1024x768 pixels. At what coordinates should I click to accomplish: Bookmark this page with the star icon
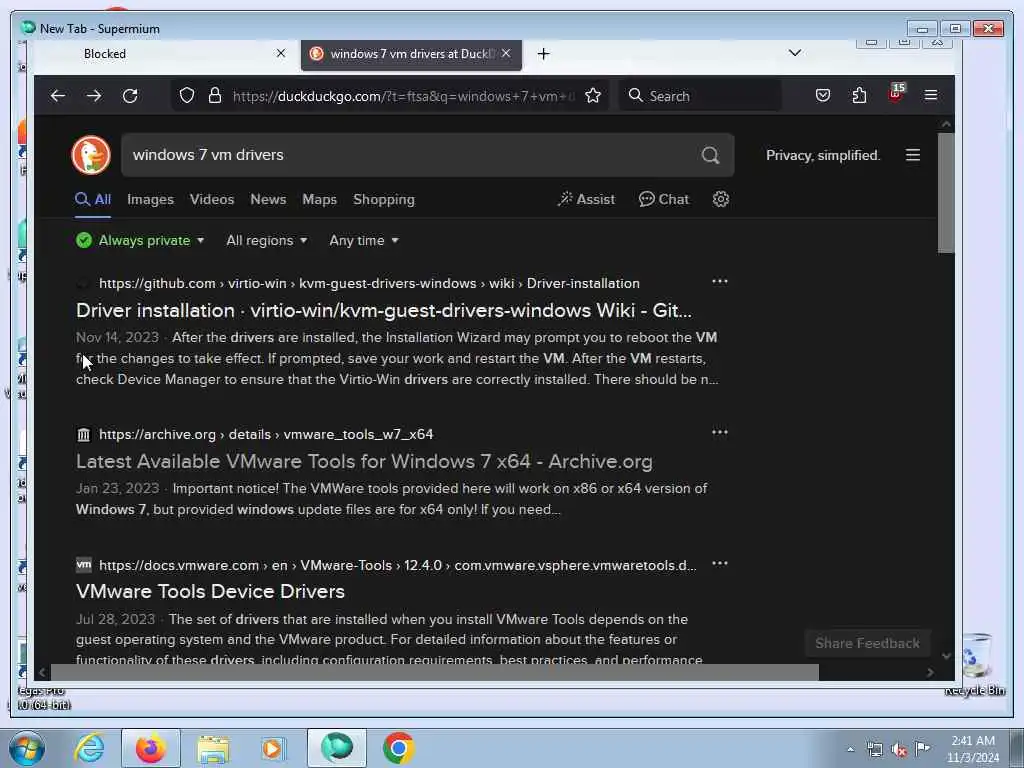pyautogui.click(x=593, y=96)
